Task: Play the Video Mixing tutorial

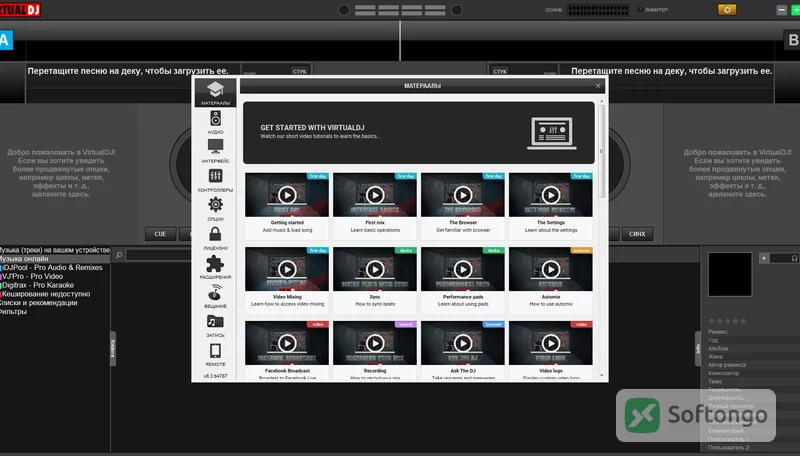Action: tap(287, 269)
